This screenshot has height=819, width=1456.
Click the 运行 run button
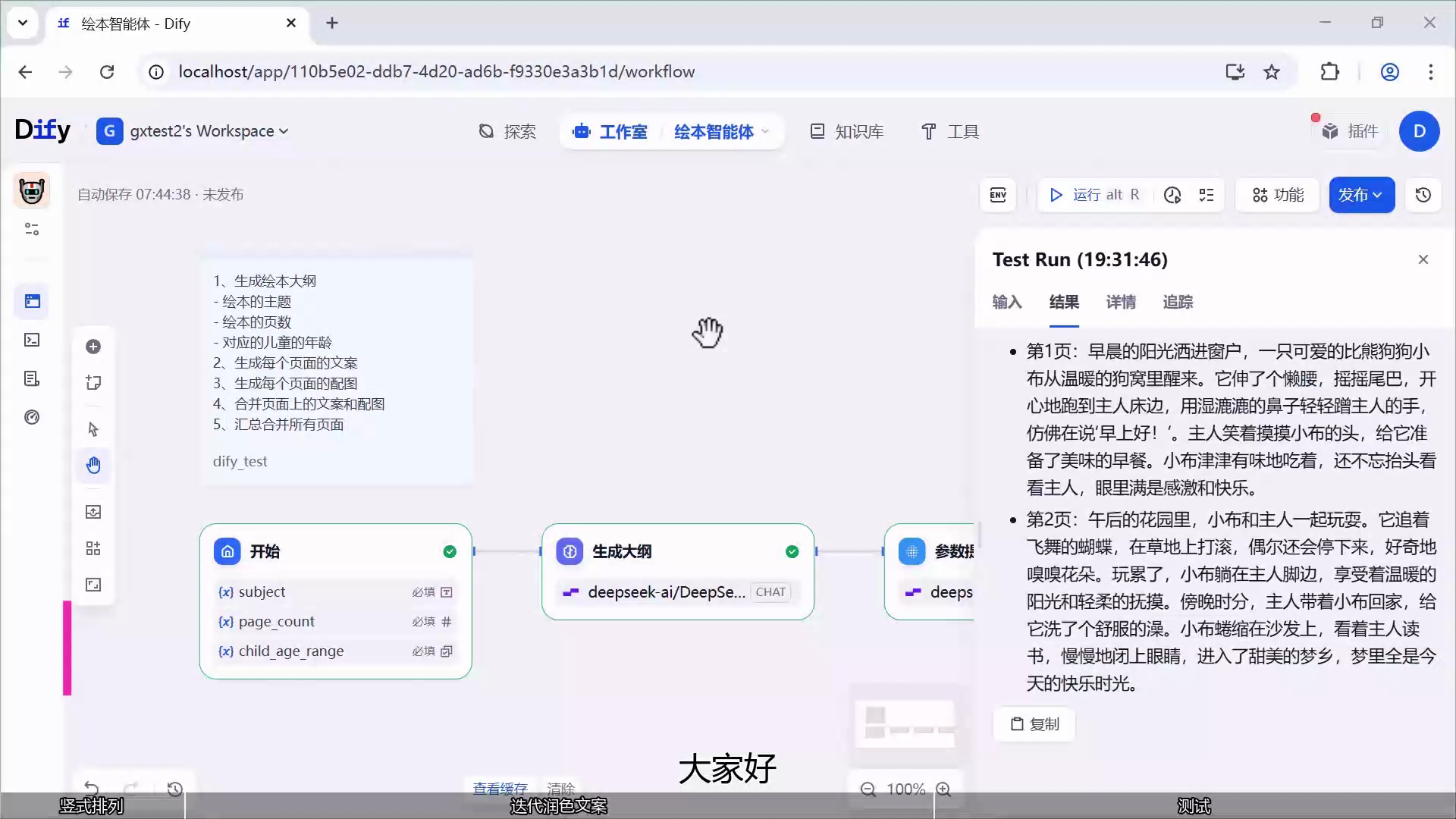point(1094,195)
